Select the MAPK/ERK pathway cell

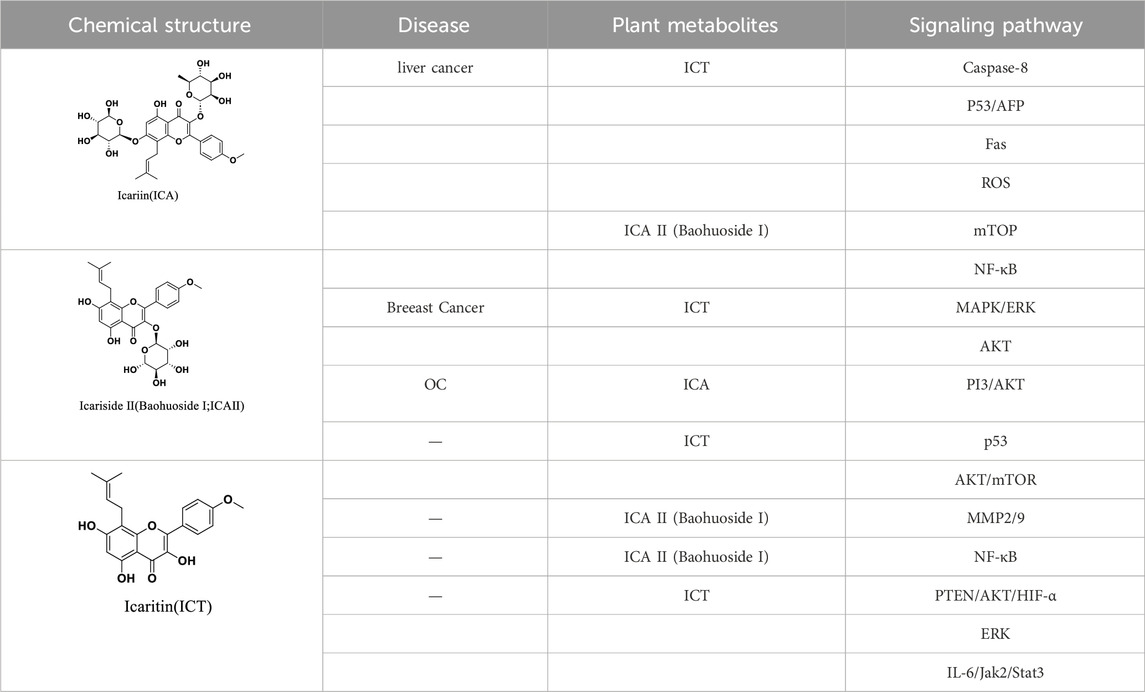[995, 307]
